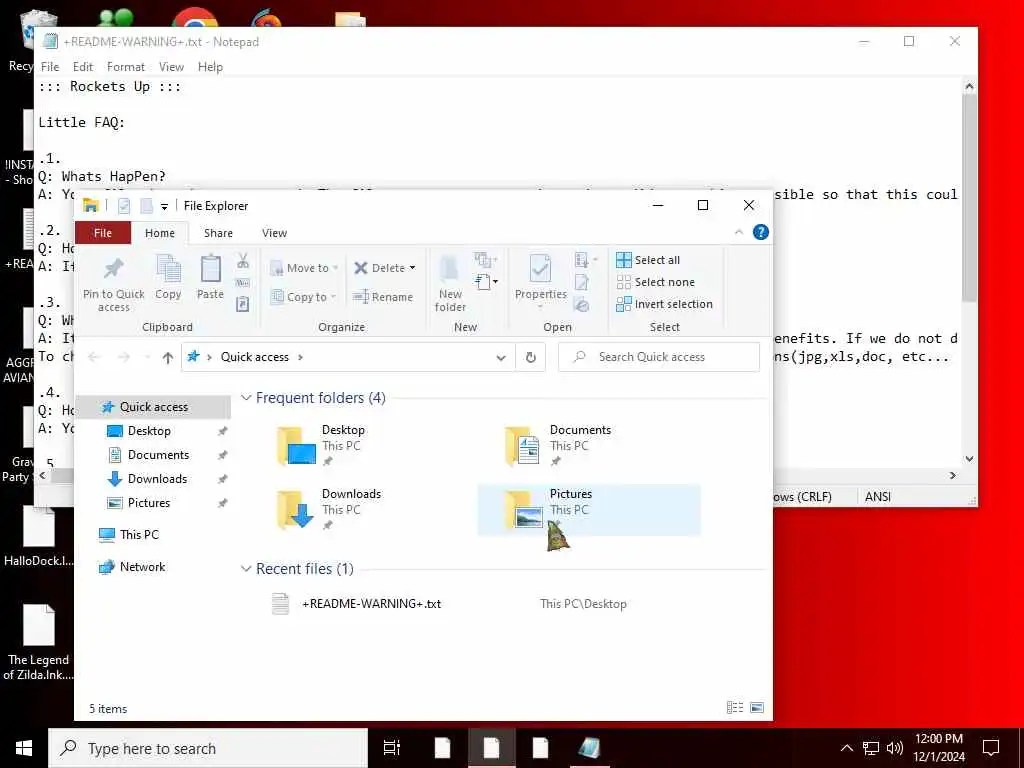
Task: Open Notepad File menu
Action: point(50,67)
